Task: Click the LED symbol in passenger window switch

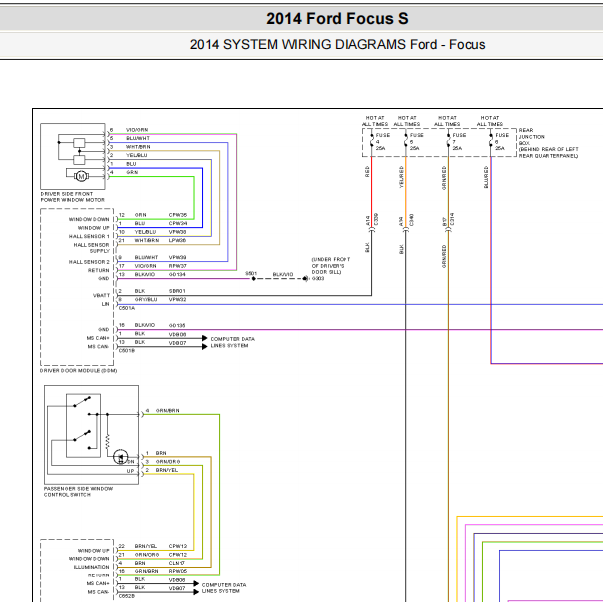Action: (x=120, y=457)
